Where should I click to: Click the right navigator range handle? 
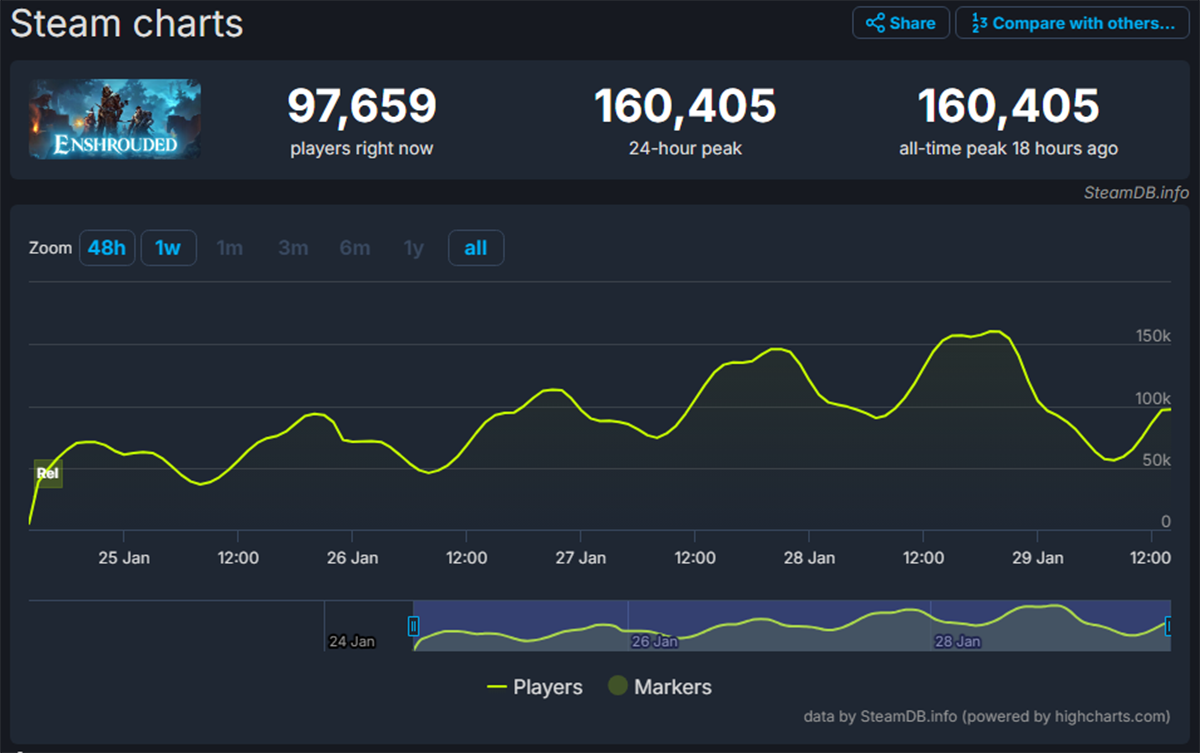(1169, 627)
